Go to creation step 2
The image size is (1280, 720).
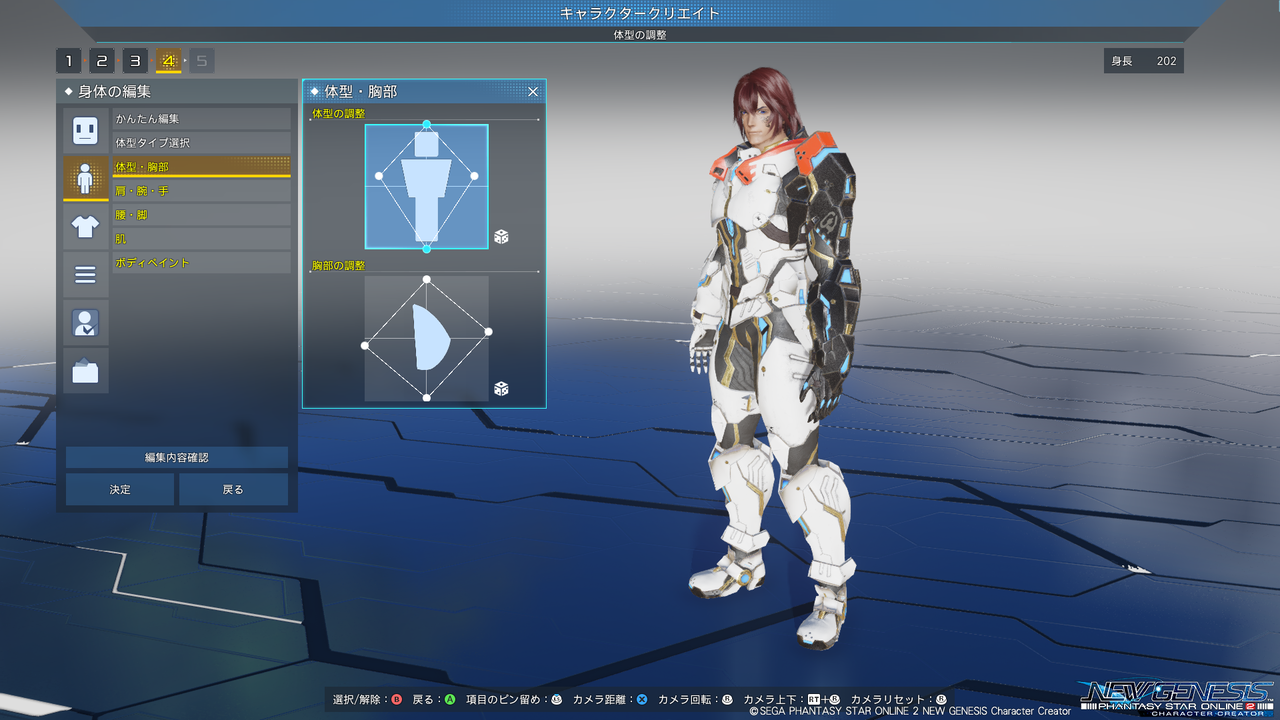[x=102, y=61]
